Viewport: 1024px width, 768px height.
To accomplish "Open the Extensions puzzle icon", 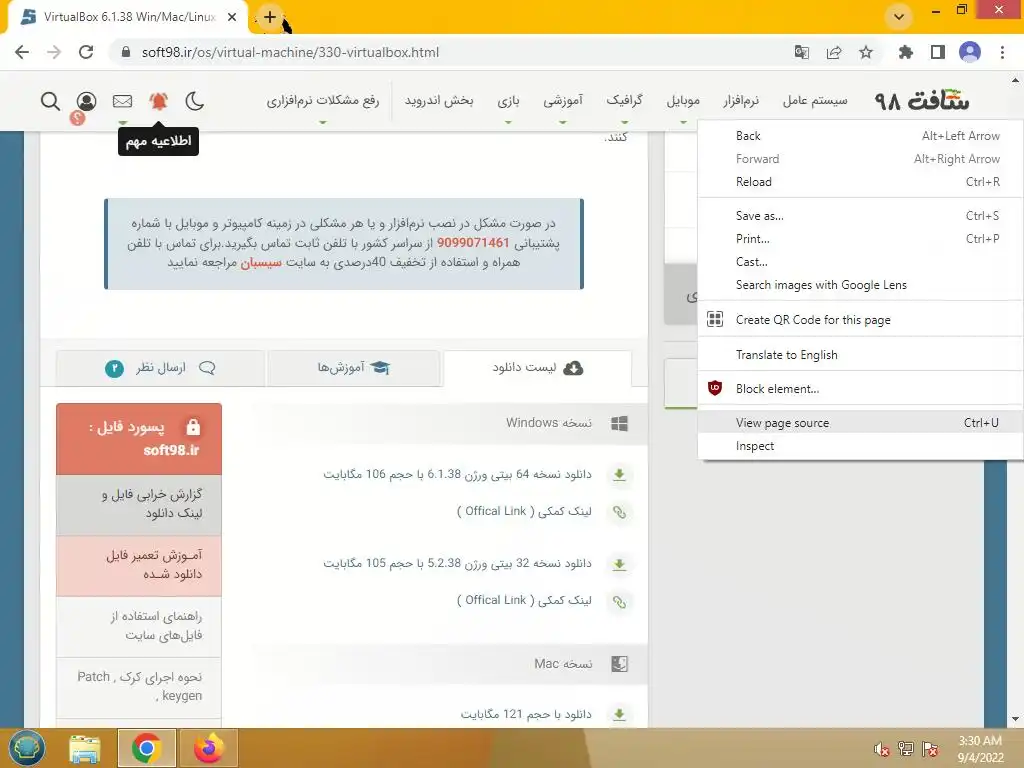I will tap(905, 52).
